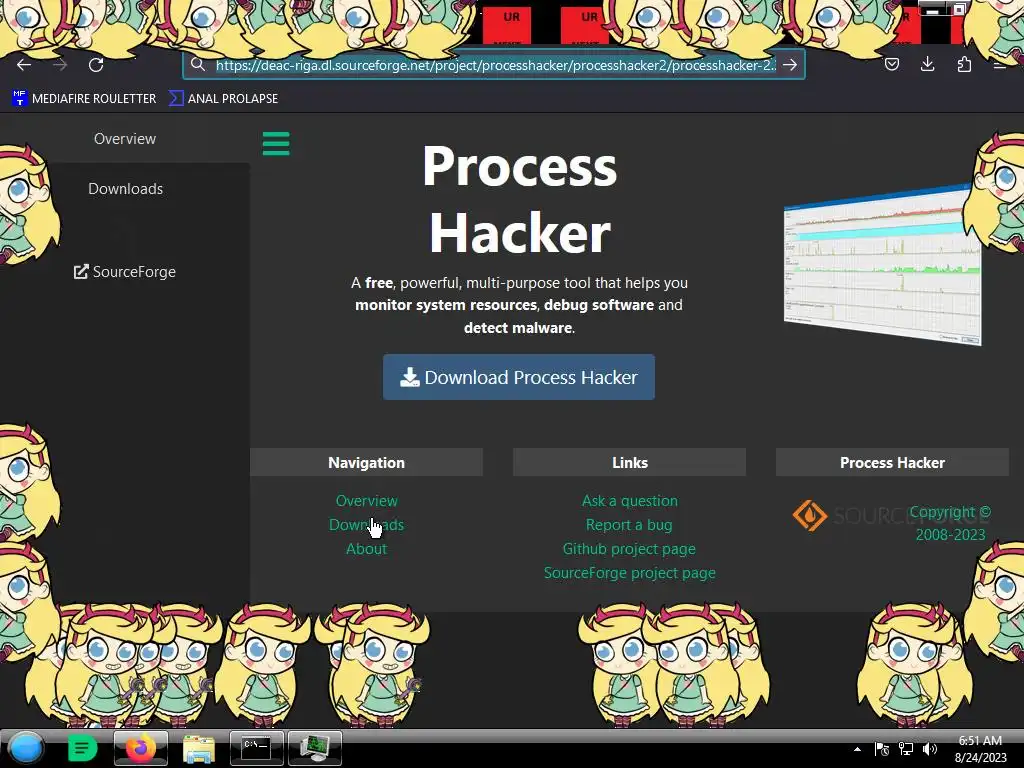Viewport: 1024px width, 768px height.
Task: Click the Links section header
Action: (x=630, y=462)
